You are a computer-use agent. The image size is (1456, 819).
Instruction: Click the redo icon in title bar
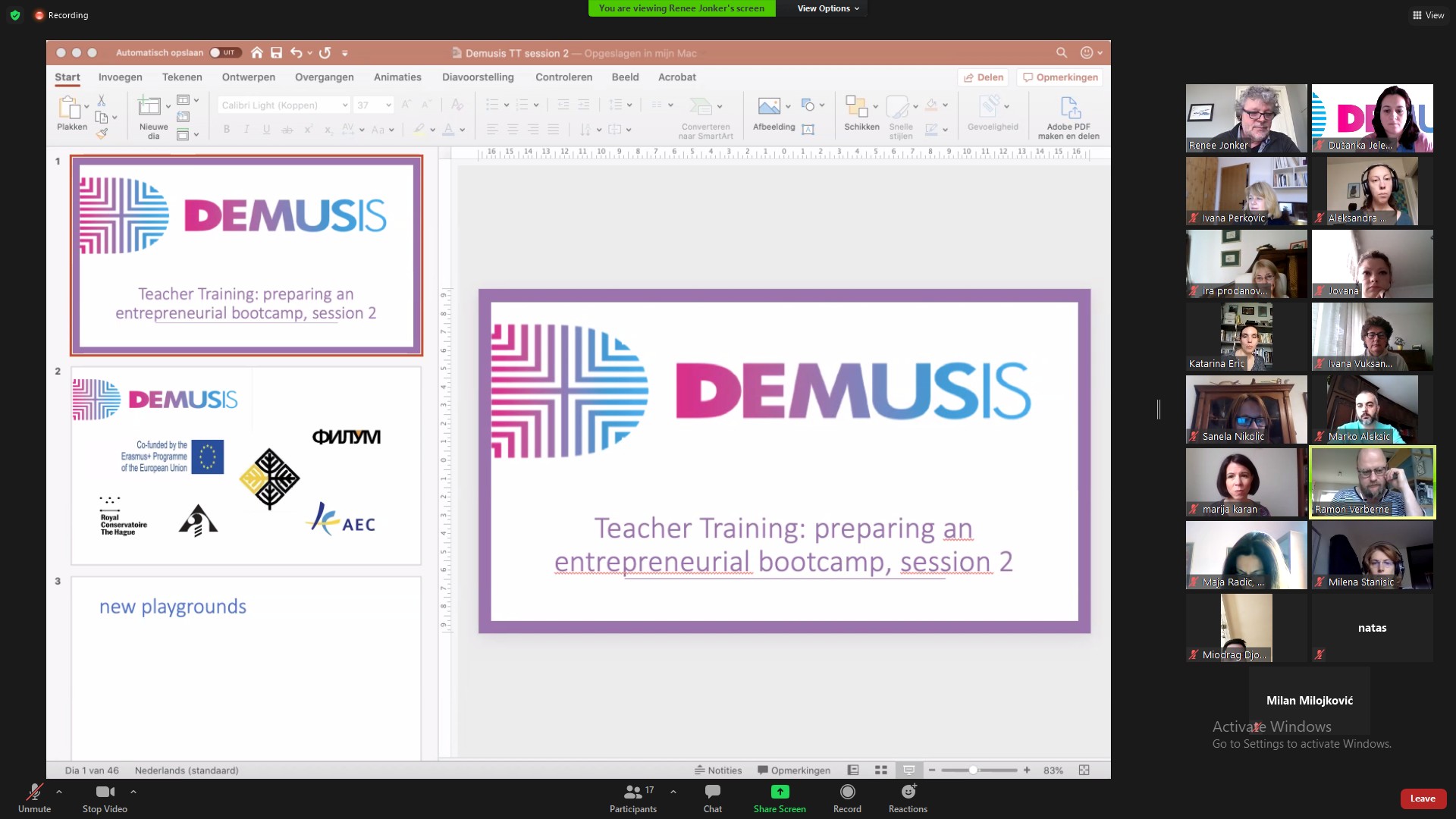325,52
